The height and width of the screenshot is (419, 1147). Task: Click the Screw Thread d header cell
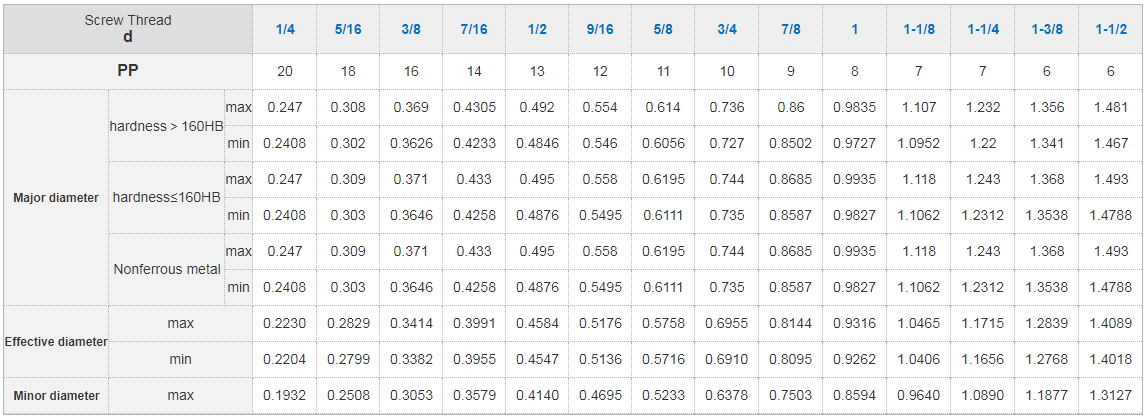tap(128, 29)
